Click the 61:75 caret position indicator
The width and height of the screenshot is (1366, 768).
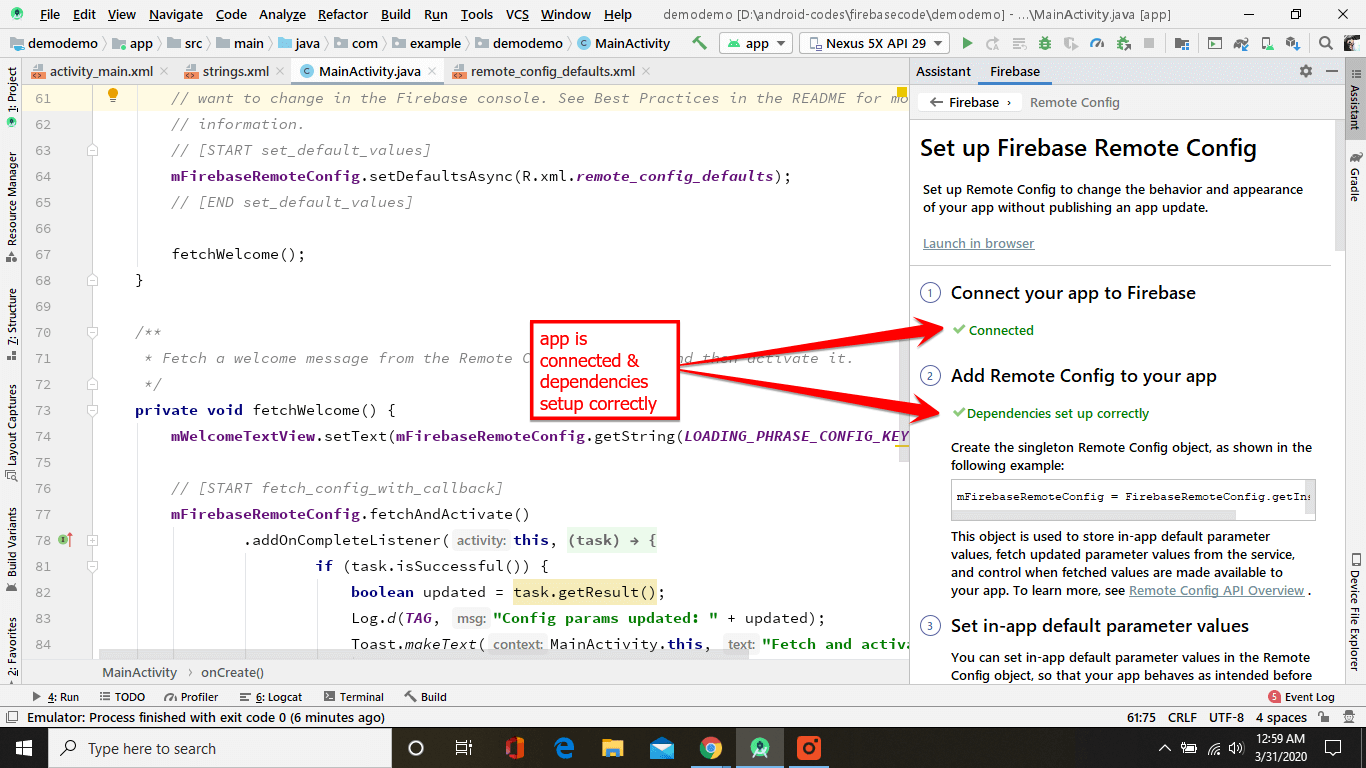pyautogui.click(x=1141, y=718)
